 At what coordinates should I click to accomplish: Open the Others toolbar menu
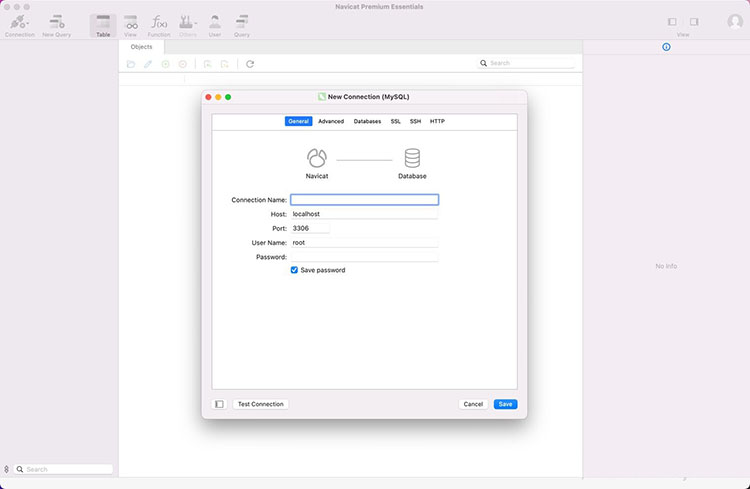tap(188, 25)
